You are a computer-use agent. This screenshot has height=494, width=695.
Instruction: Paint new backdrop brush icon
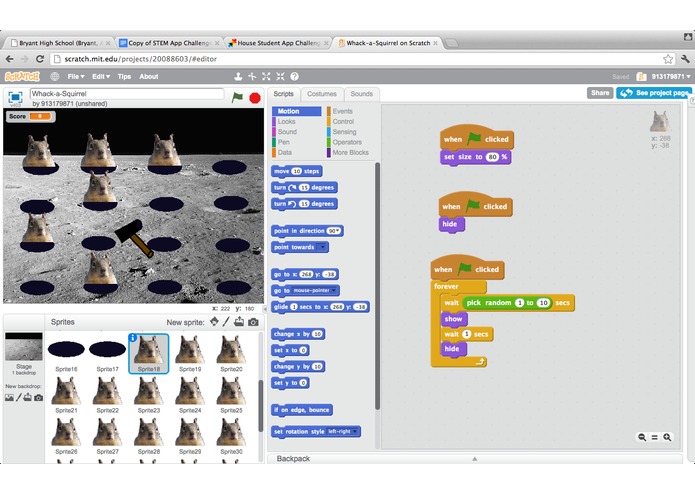19,397
